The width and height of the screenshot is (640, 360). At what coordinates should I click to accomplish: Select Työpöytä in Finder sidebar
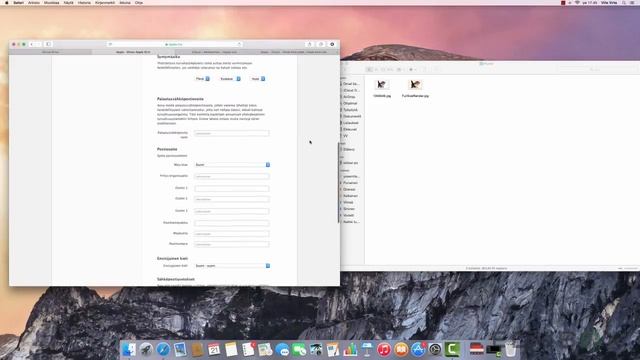pos(350,110)
